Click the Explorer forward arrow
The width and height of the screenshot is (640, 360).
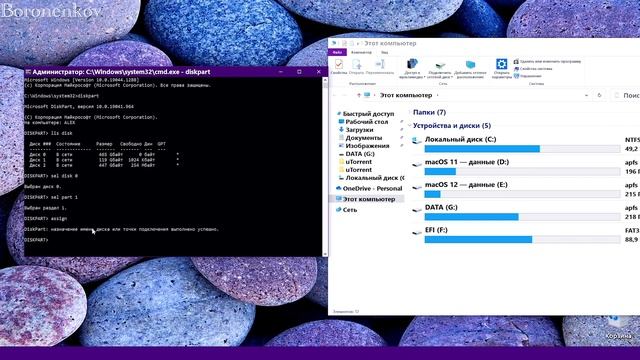[x=345, y=95]
